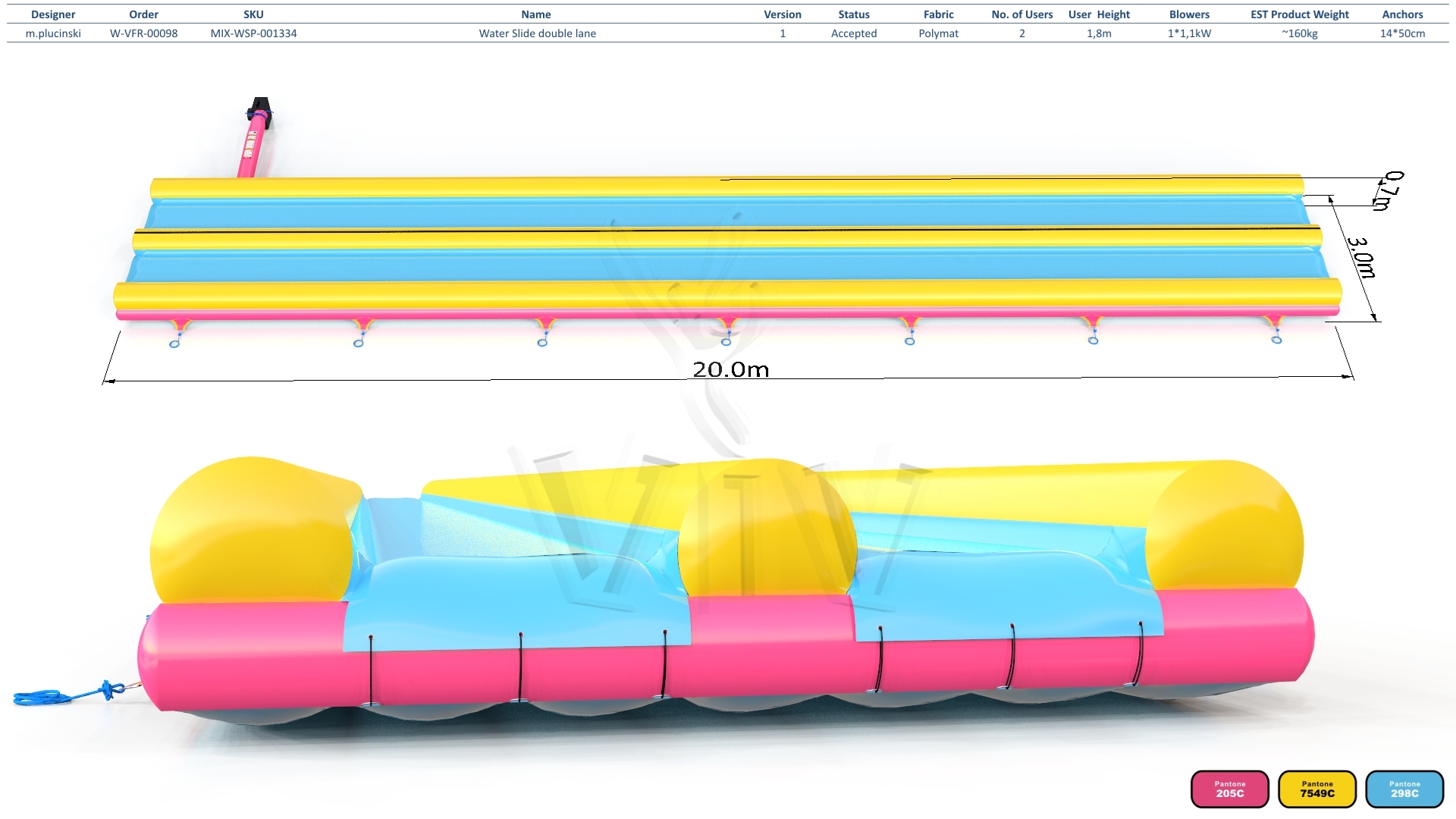Select user height value 1,8m
1456x819 pixels.
[x=1099, y=33]
